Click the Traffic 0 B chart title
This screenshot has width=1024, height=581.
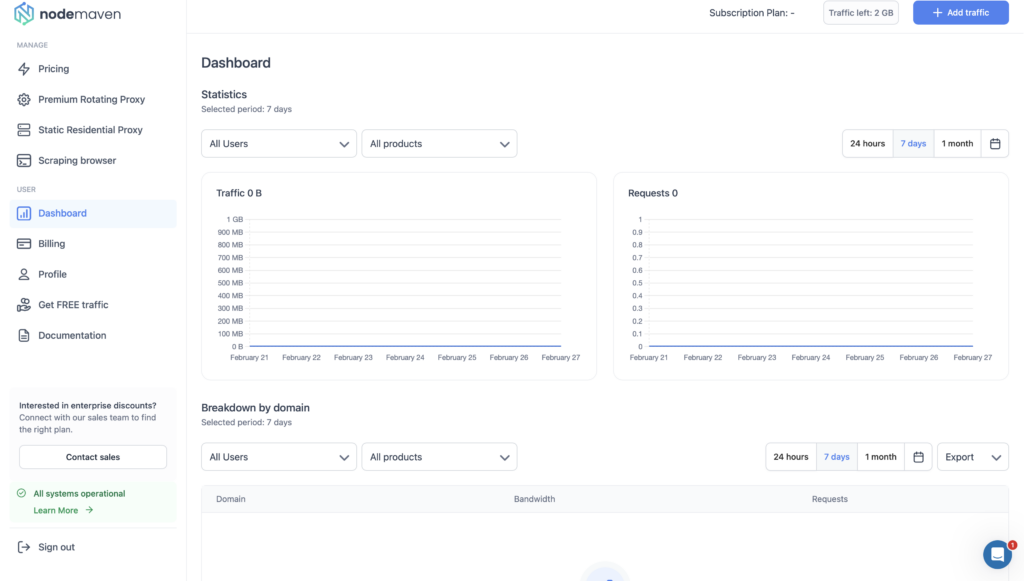click(x=239, y=193)
